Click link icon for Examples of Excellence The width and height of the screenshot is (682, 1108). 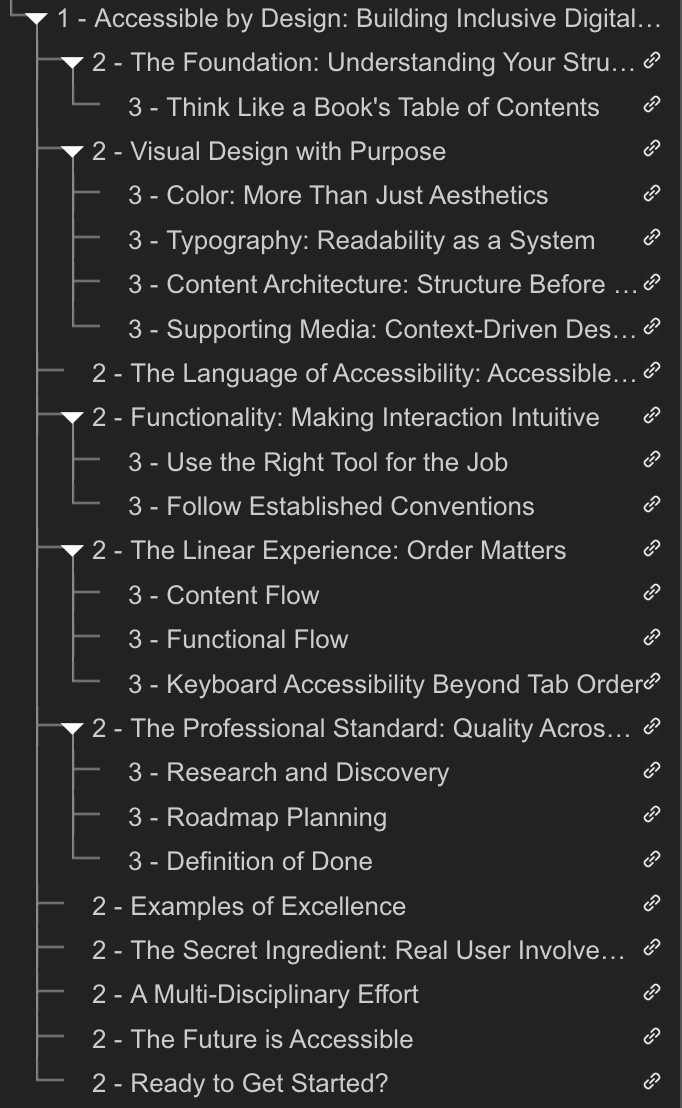click(652, 904)
